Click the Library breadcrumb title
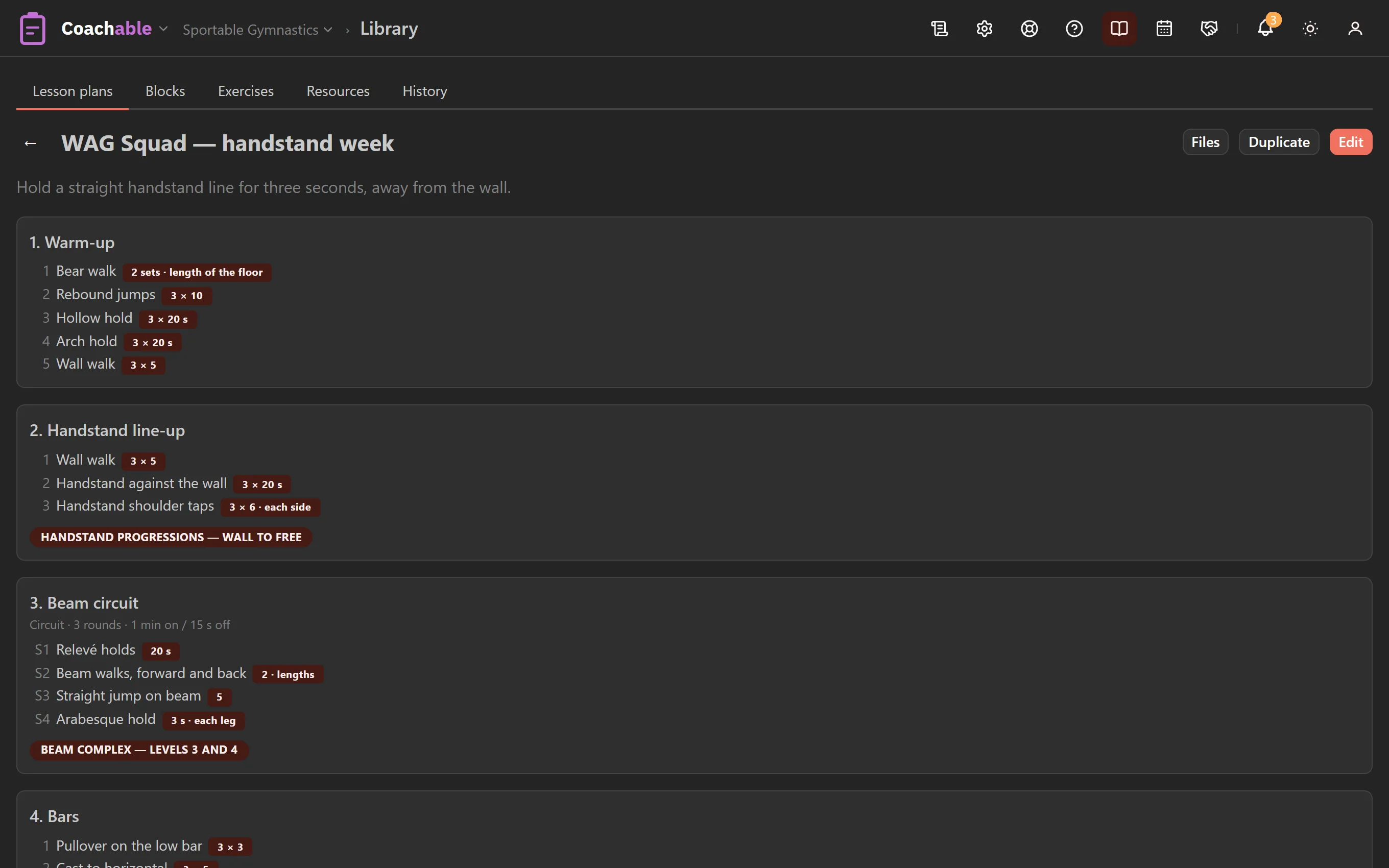 coord(389,29)
